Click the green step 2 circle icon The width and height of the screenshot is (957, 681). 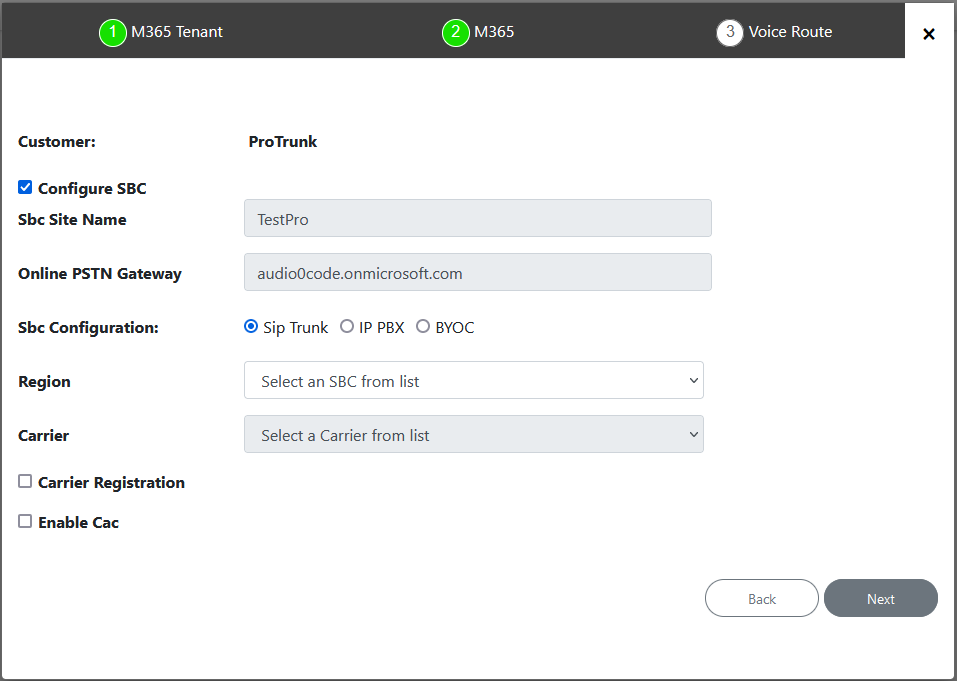coord(455,31)
